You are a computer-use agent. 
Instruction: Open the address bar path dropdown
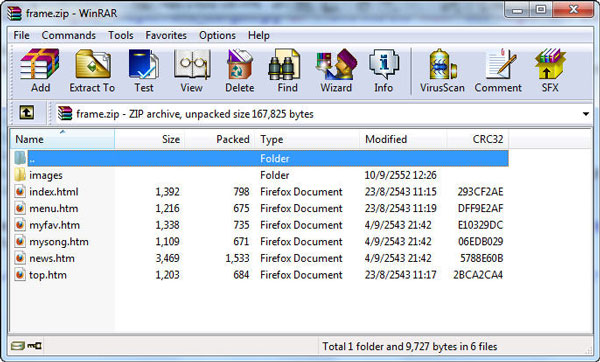pos(585,114)
